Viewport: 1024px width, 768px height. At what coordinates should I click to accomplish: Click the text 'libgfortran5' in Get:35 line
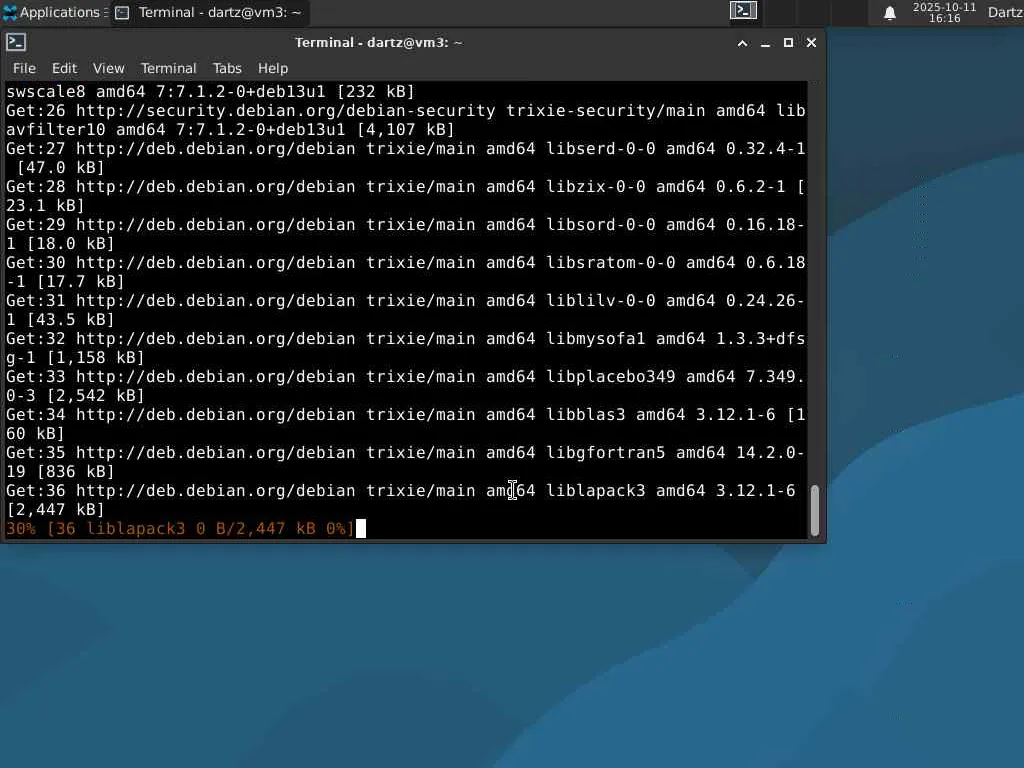click(606, 452)
